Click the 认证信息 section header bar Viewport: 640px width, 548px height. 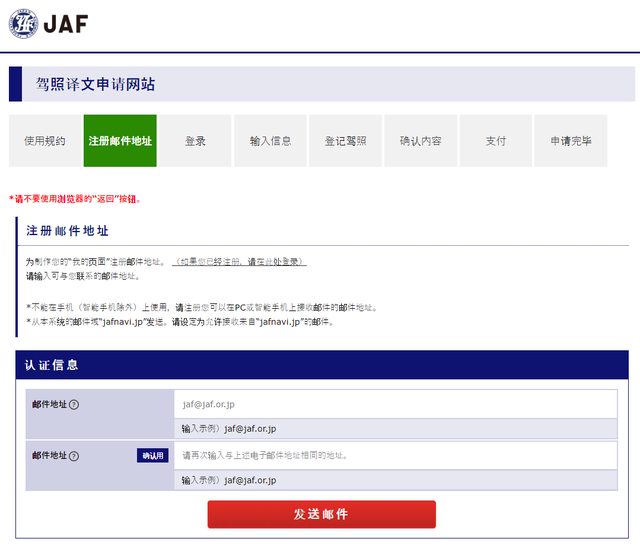click(x=321, y=365)
